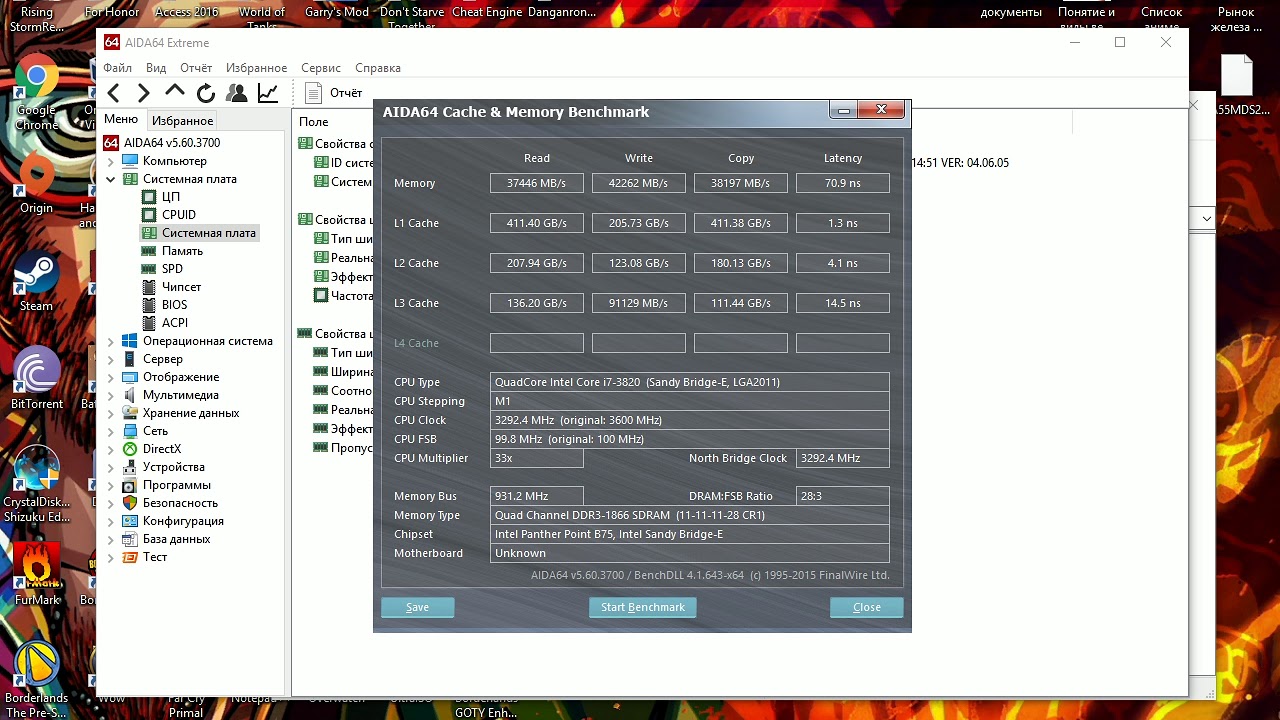The height and width of the screenshot is (720, 1280).
Task: Launch Steam from desktop
Action: point(36,282)
